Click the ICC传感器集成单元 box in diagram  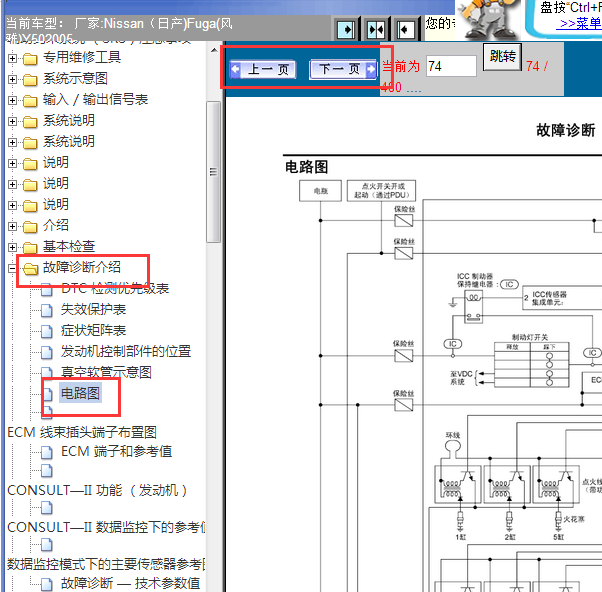(x=562, y=298)
